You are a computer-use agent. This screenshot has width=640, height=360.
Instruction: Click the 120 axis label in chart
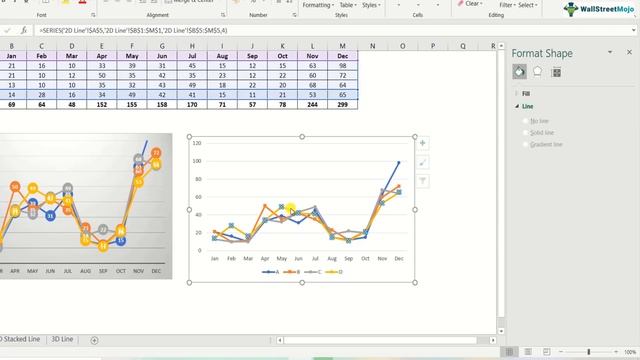(197, 143)
